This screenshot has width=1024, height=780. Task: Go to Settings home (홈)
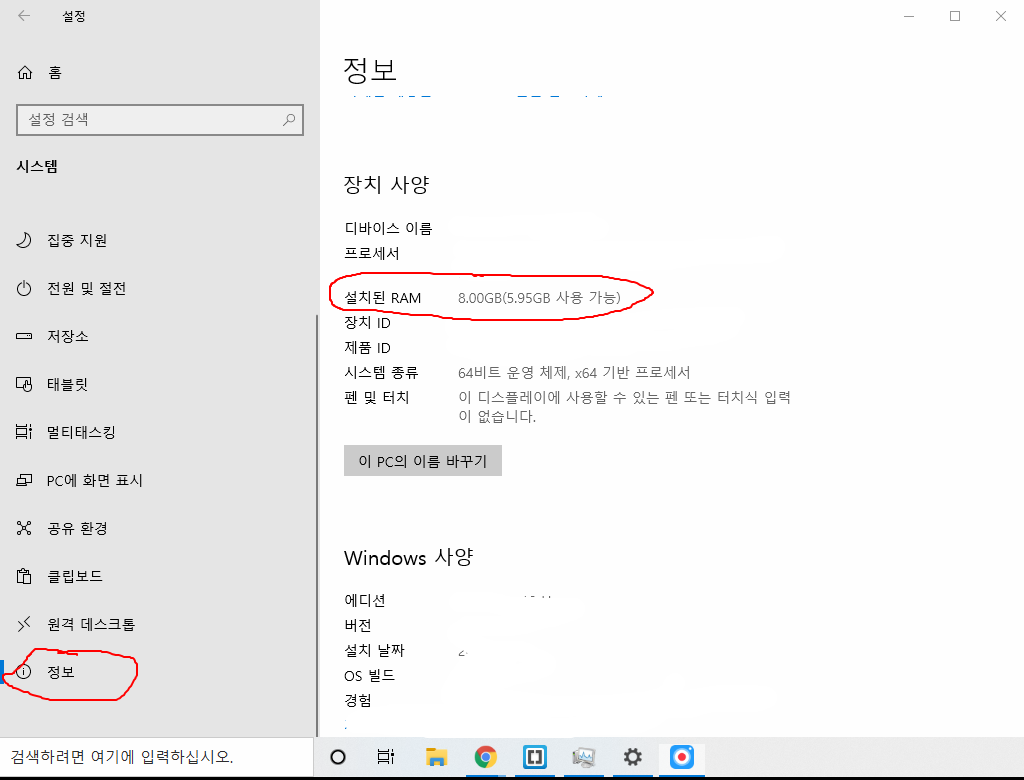coord(39,73)
